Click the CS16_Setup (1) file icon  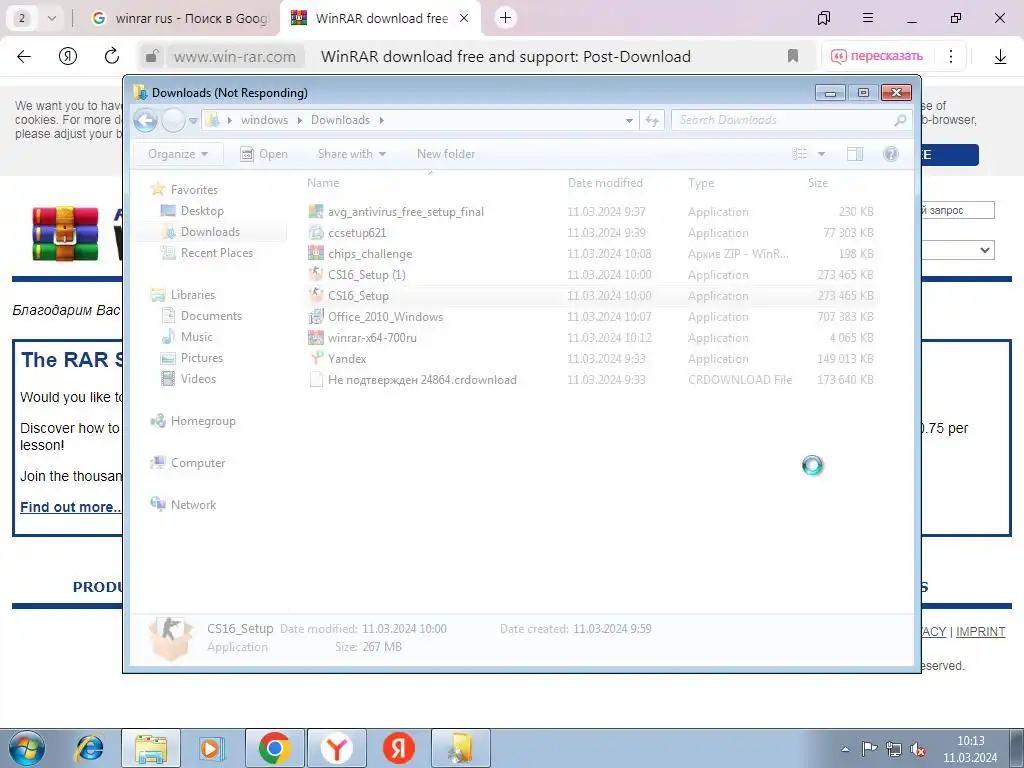coord(316,274)
